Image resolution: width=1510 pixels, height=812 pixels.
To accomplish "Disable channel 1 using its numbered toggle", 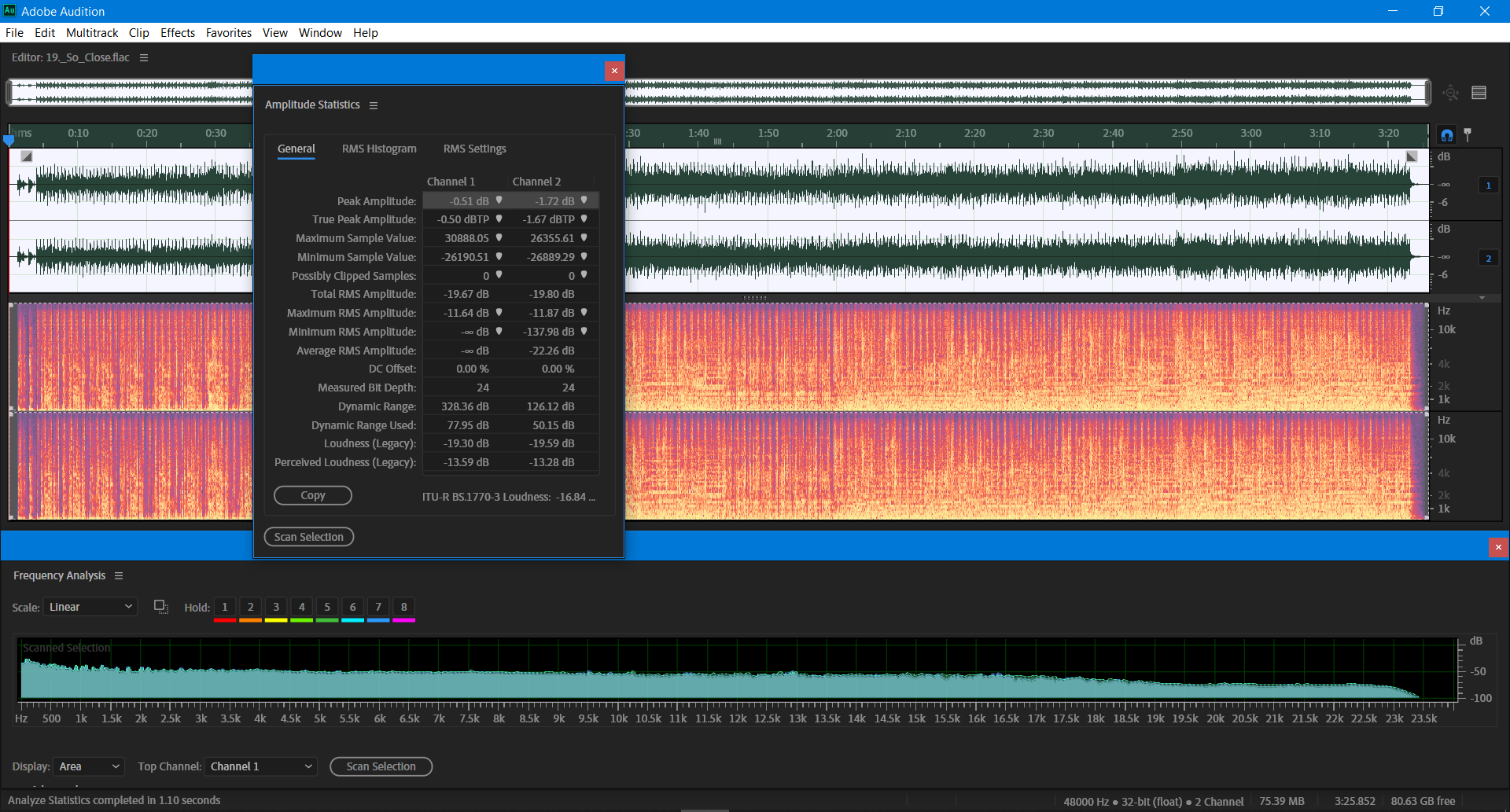I will click(x=1489, y=185).
